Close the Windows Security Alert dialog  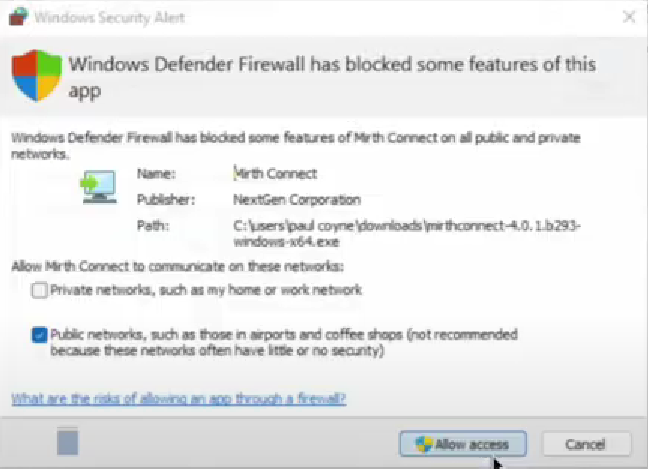click(629, 17)
